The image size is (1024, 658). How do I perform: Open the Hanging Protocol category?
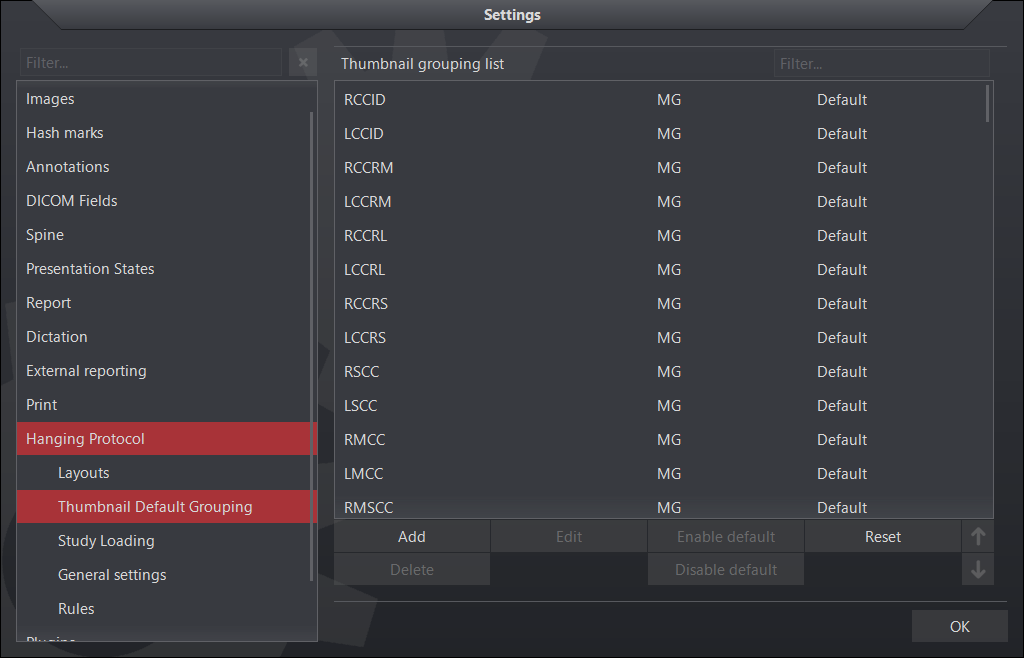pos(86,439)
